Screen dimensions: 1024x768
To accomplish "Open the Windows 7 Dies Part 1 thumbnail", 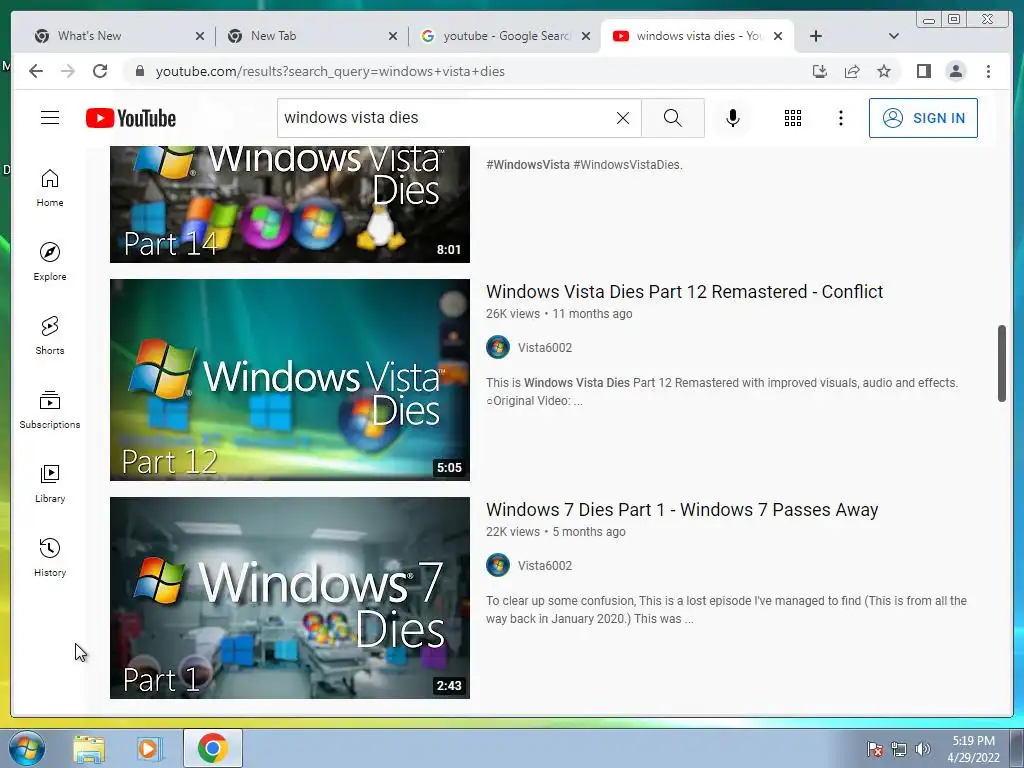I will tap(290, 598).
